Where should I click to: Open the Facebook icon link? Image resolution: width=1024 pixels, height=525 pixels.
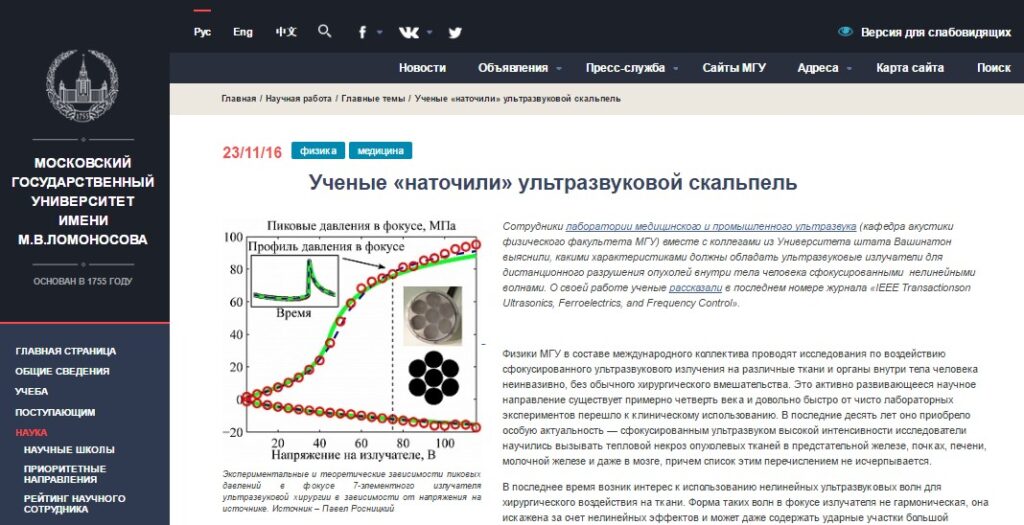364,32
